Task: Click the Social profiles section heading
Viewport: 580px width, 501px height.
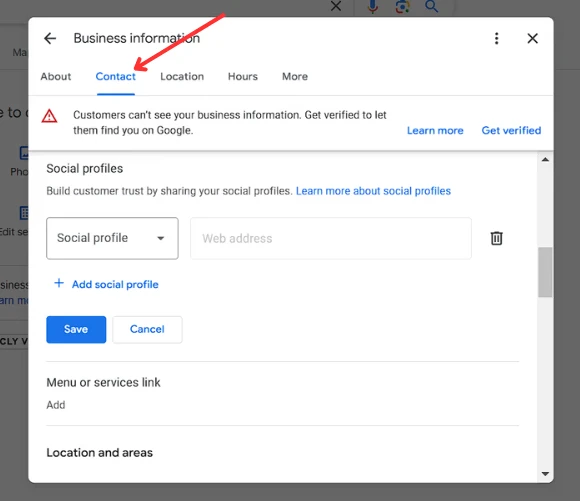Action: (x=84, y=169)
